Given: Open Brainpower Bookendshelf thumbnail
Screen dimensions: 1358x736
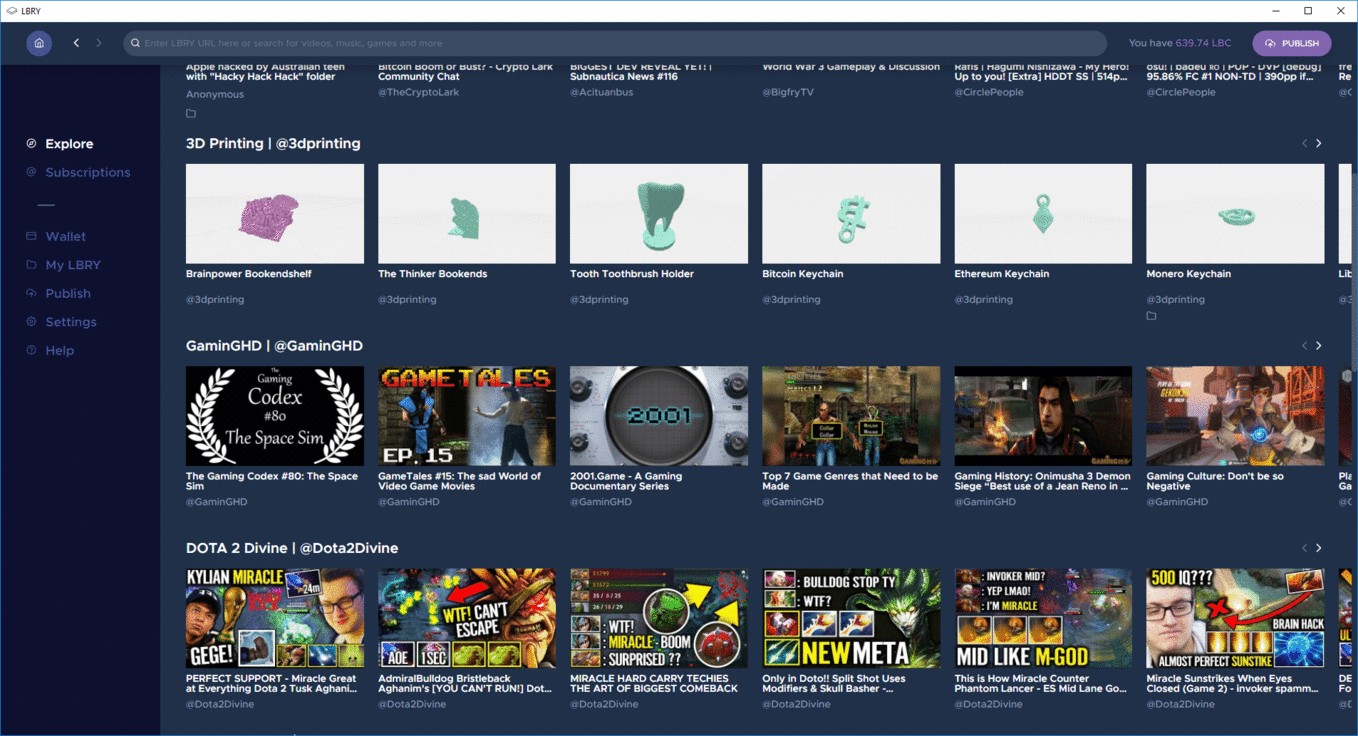Looking at the screenshot, I should (275, 214).
